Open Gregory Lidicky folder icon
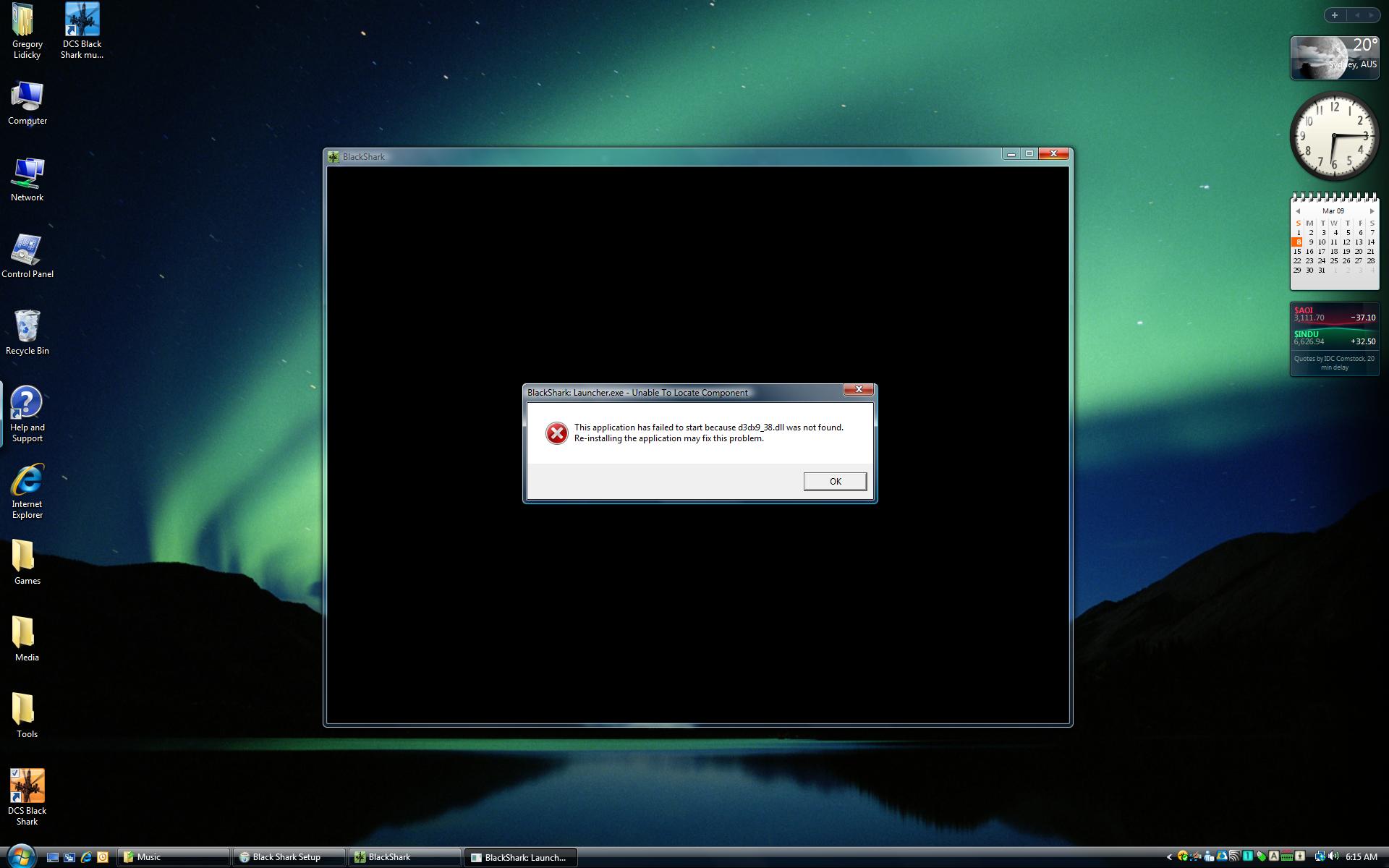The width and height of the screenshot is (1389, 868). coord(27,31)
